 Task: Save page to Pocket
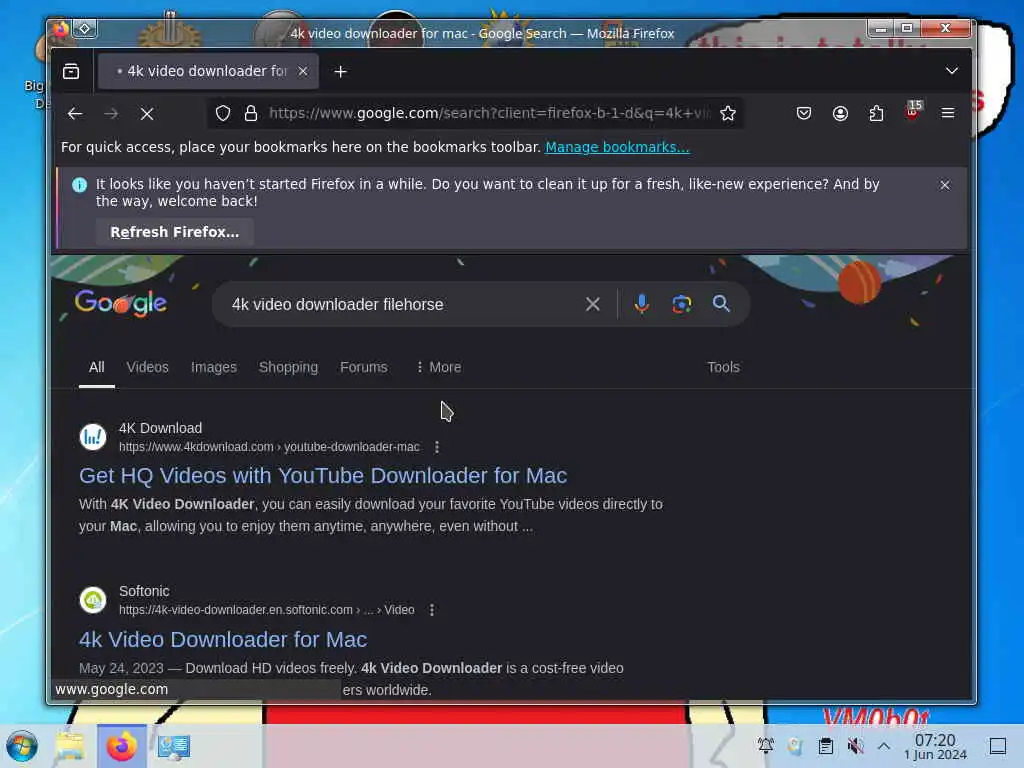coord(804,114)
